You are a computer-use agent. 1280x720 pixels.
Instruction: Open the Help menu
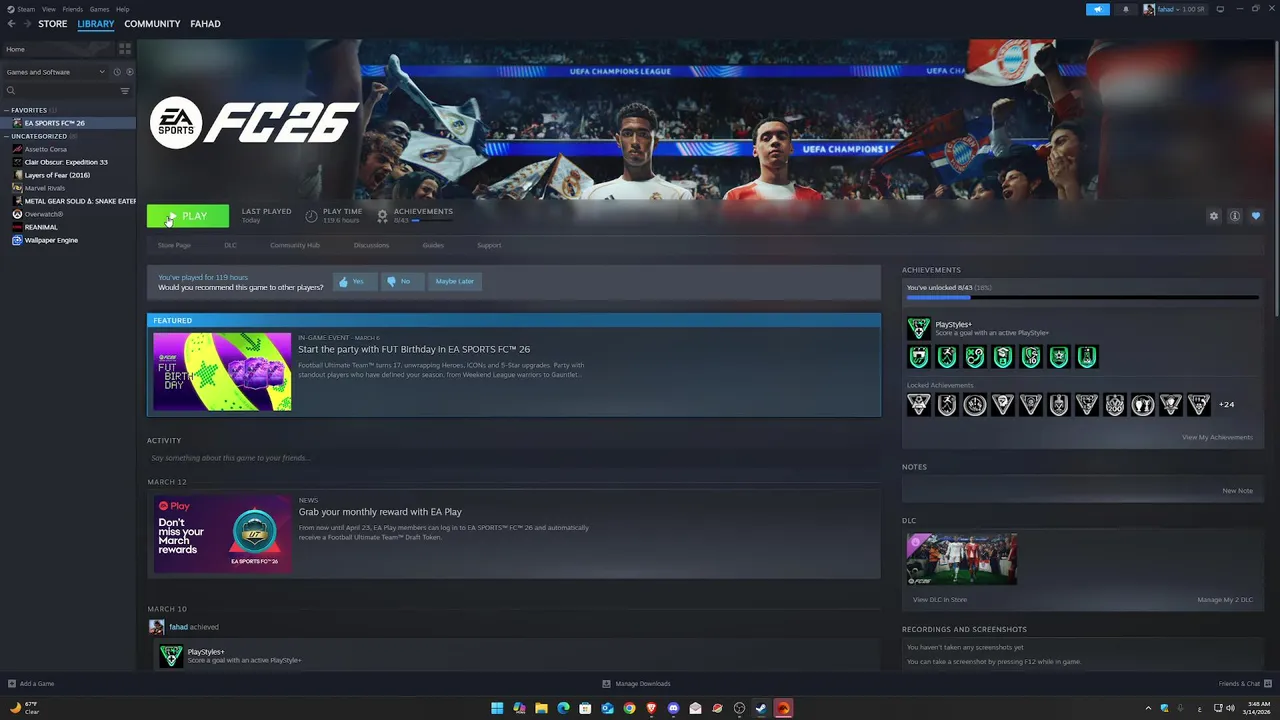pyautogui.click(x=122, y=9)
